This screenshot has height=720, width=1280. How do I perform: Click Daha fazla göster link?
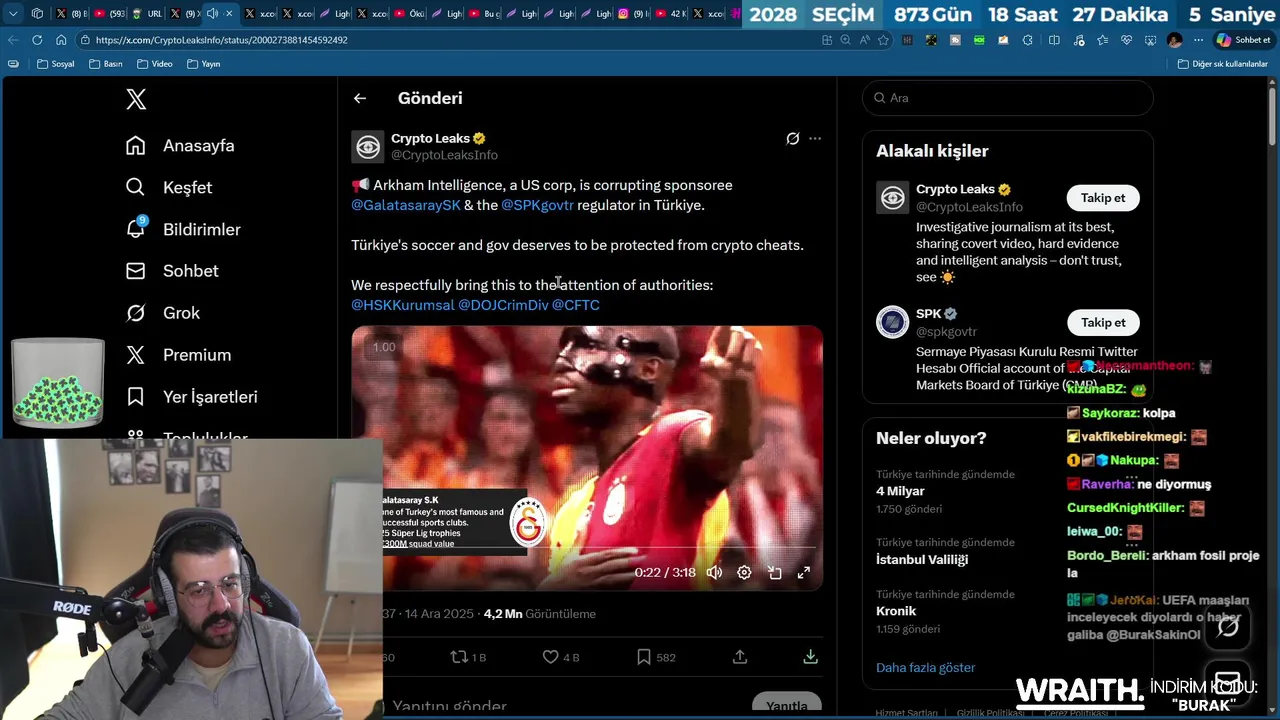coord(925,668)
